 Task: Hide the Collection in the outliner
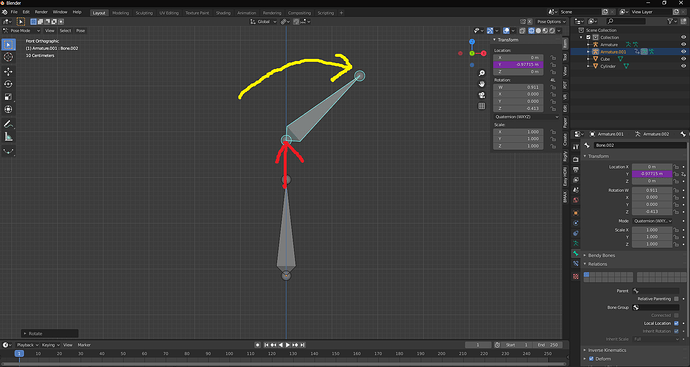tap(683, 37)
